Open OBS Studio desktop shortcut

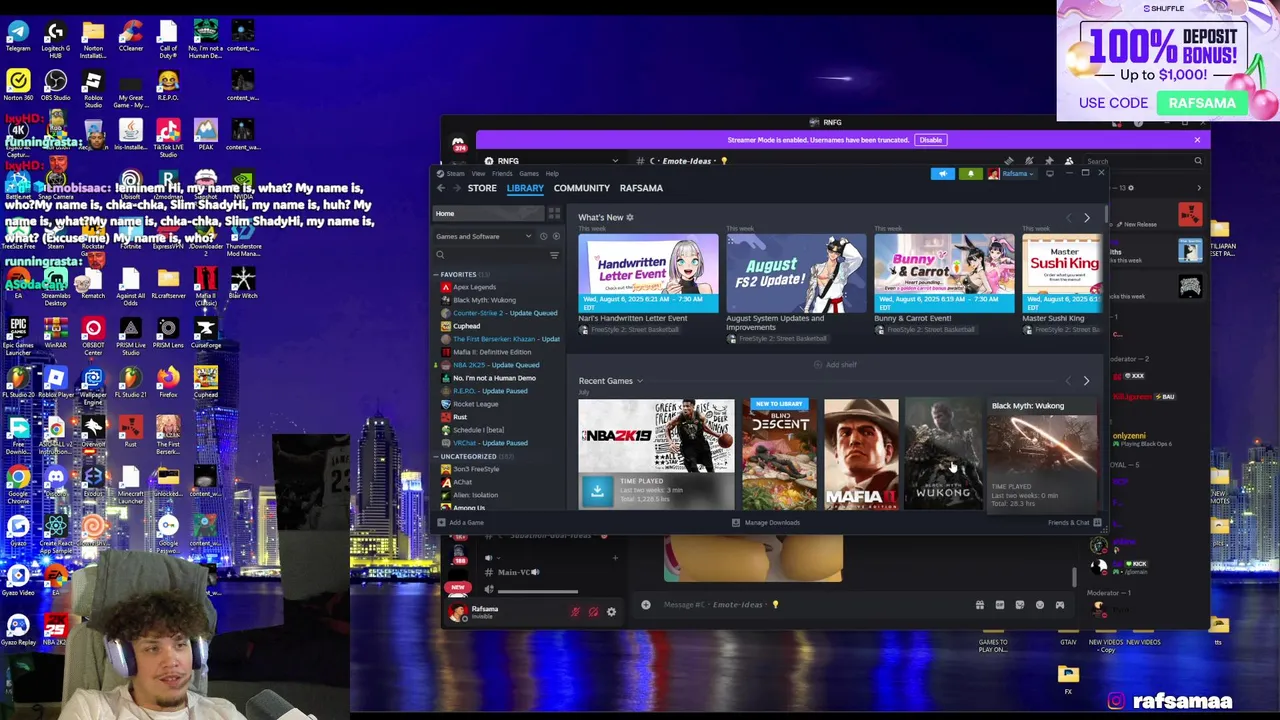(55, 85)
